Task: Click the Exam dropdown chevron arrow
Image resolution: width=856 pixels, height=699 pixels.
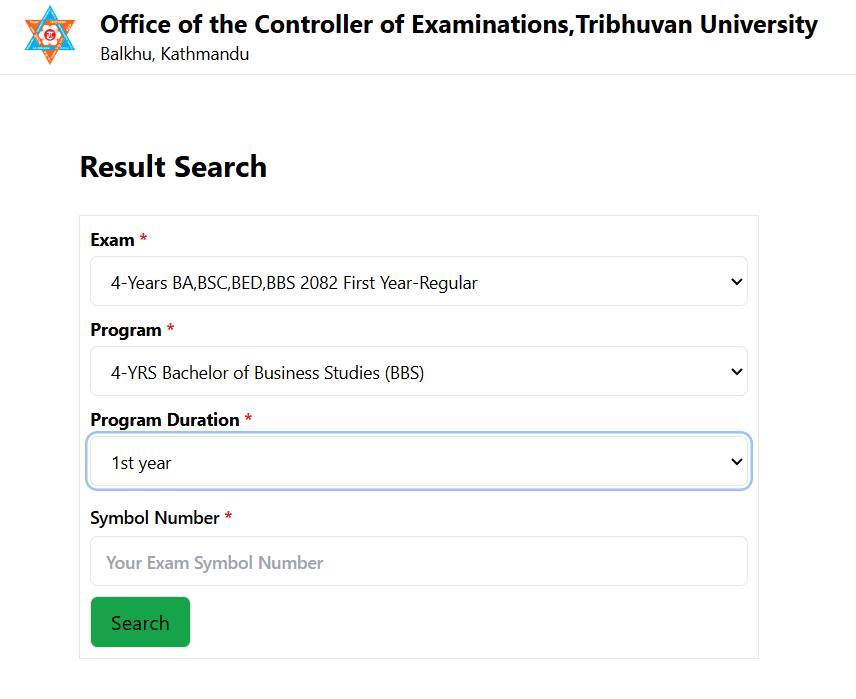Action: [734, 281]
